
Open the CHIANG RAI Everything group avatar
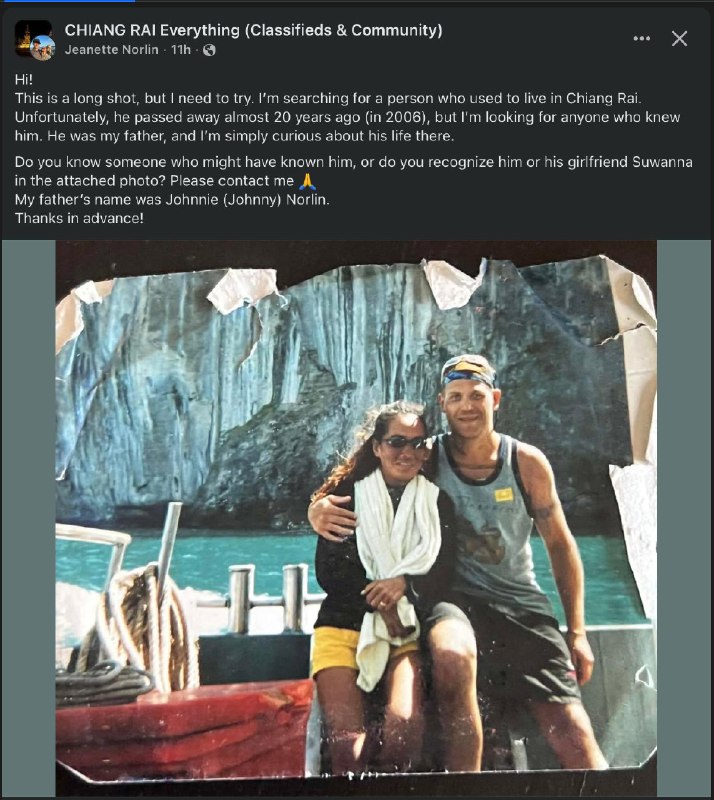pyautogui.click(x=31, y=35)
